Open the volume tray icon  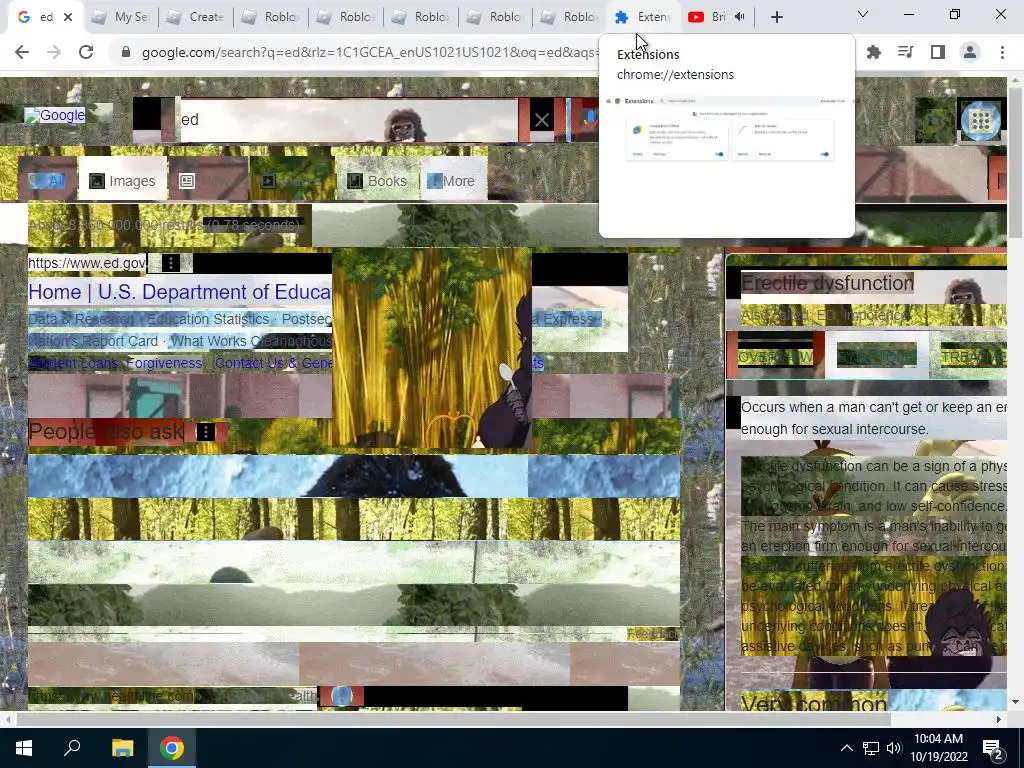[894, 748]
